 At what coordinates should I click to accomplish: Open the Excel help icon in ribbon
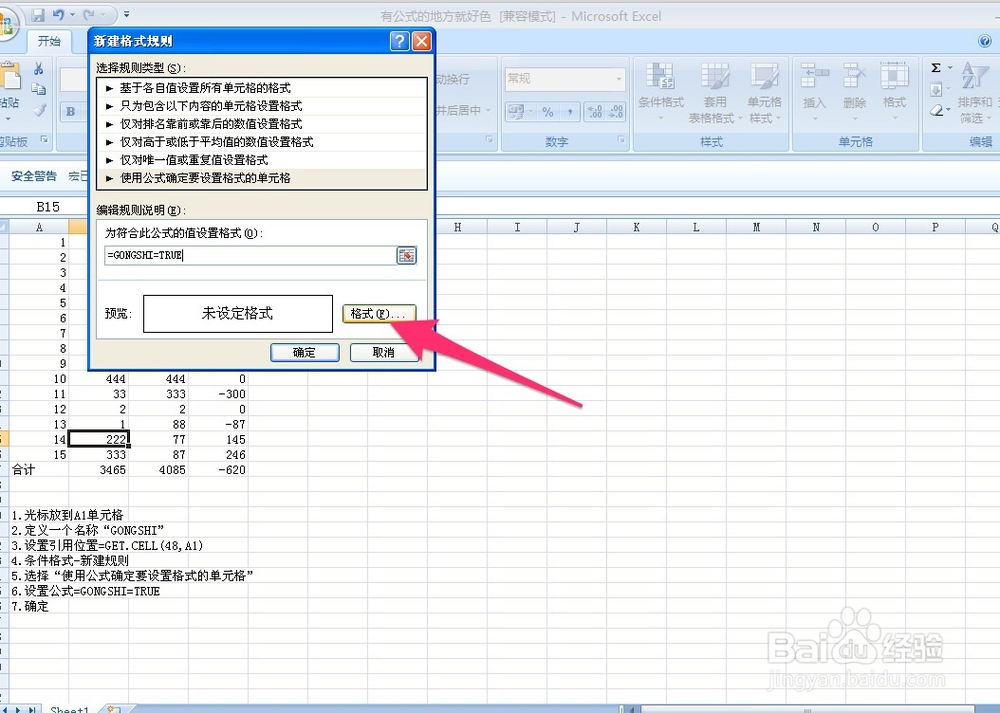(x=985, y=41)
